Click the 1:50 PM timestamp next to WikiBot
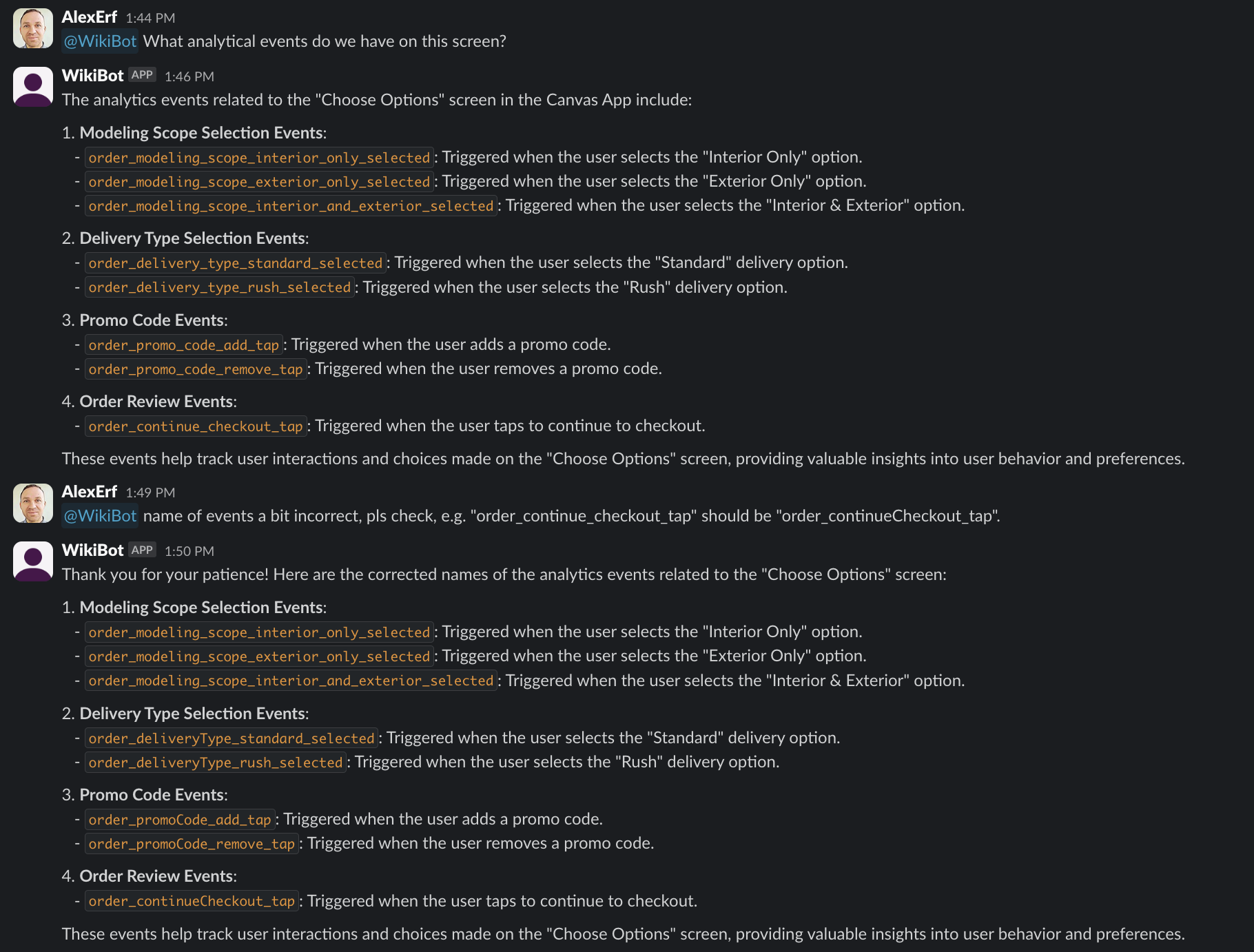This screenshot has height=952, width=1254. click(189, 551)
